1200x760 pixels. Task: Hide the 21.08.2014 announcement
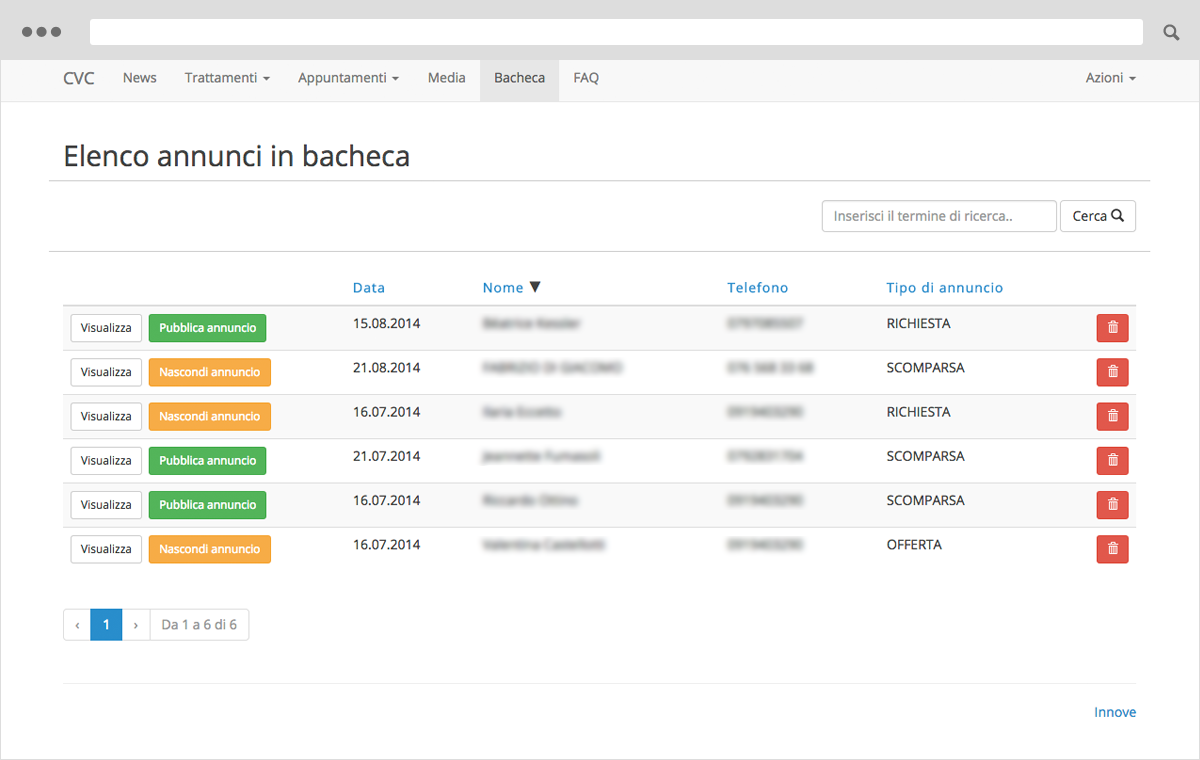pyautogui.click(x=209, y=372)
